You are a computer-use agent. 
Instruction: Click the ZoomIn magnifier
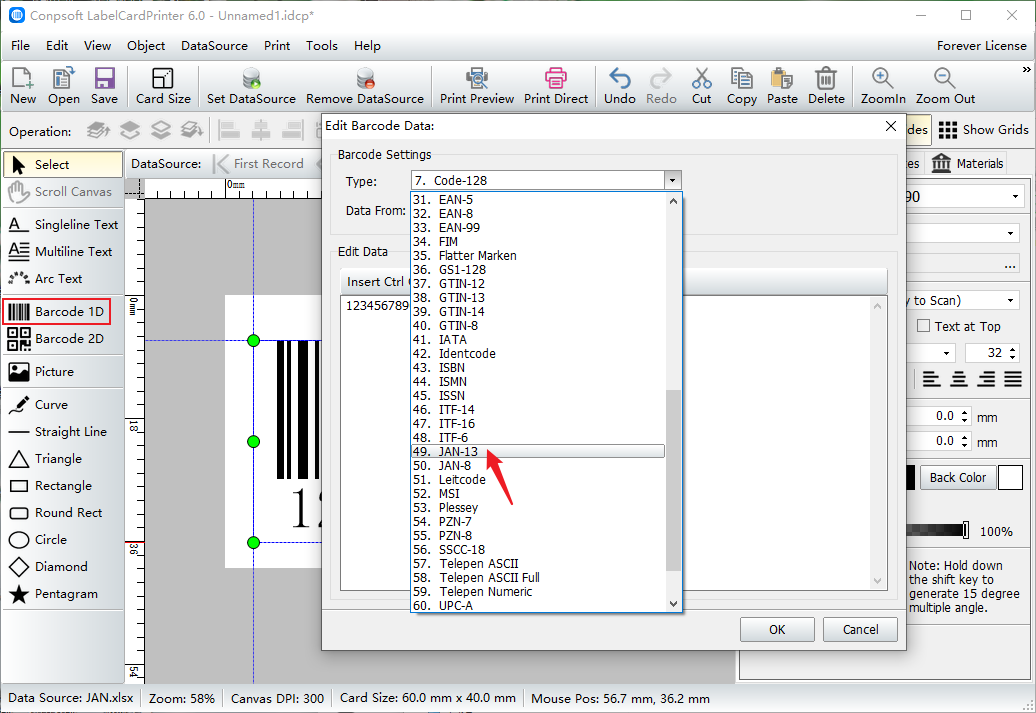[883, 86]
